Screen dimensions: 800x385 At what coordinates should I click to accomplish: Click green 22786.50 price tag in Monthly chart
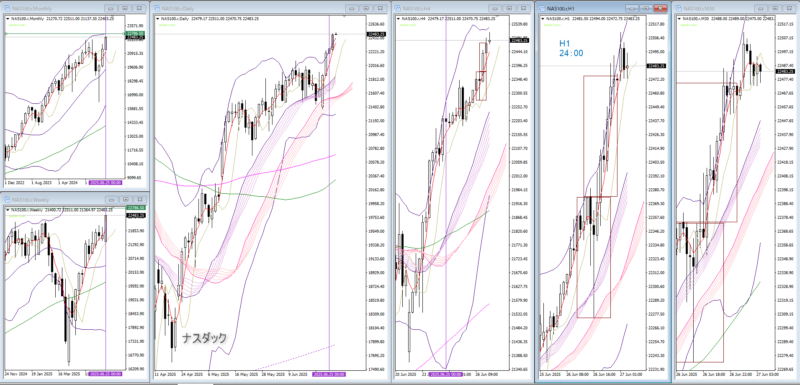(135, 34)
